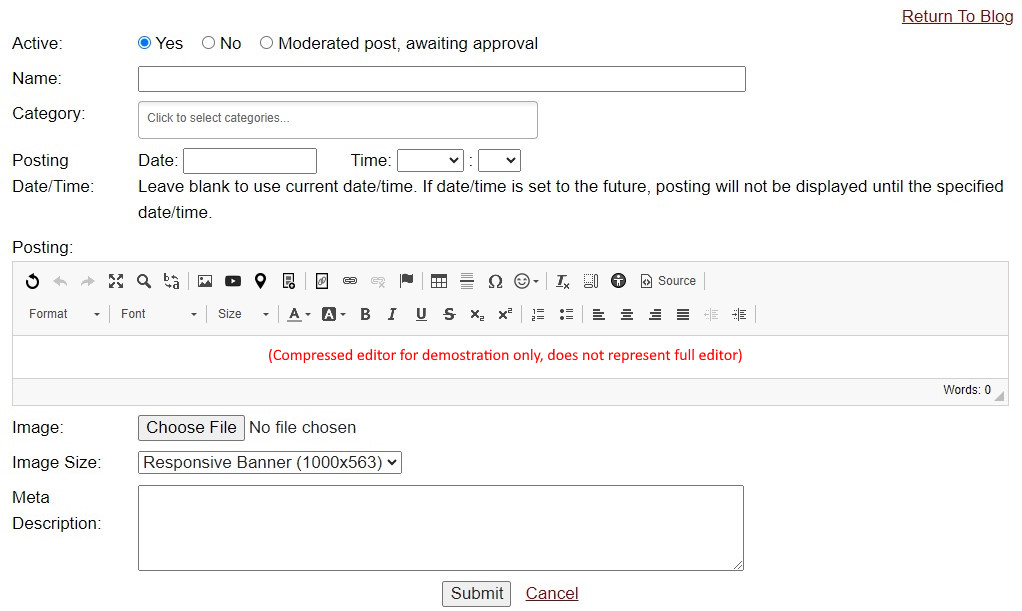Choose Moderated post, awaiting approval

click(266, 43)
